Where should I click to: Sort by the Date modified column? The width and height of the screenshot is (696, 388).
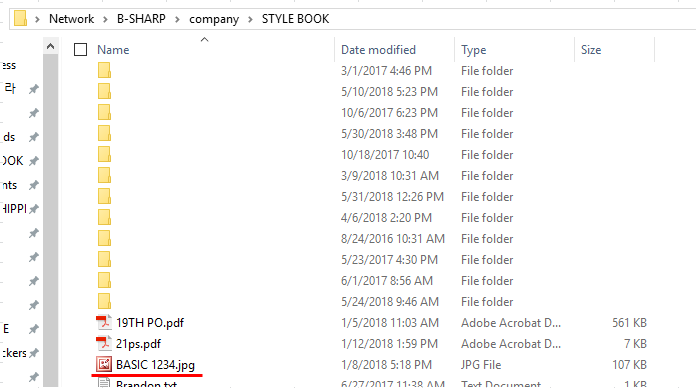pyautogui.click(x=378, y=50)
